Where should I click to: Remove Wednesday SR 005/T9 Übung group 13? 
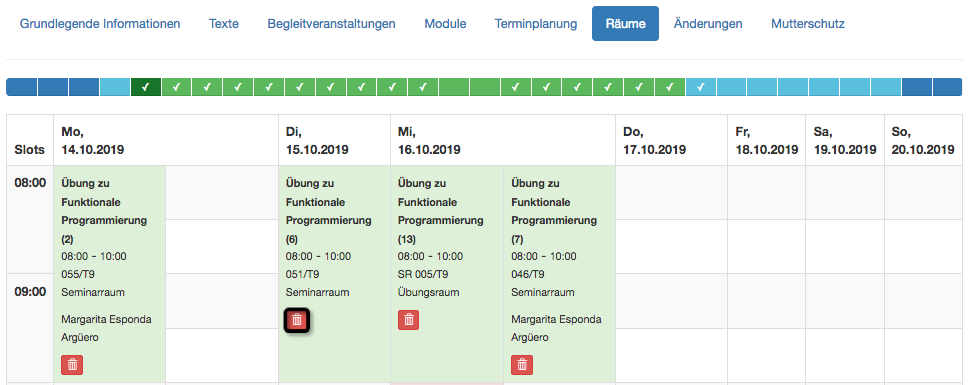click(x=408, y=320)
